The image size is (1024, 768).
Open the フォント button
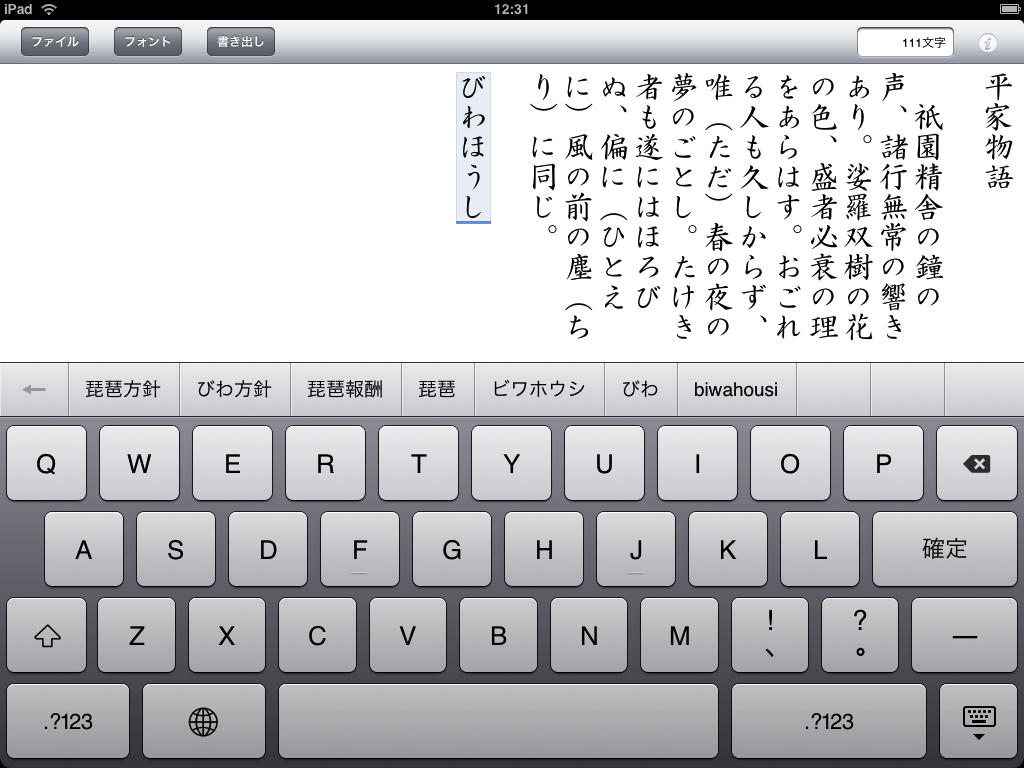tap(148, 42)
